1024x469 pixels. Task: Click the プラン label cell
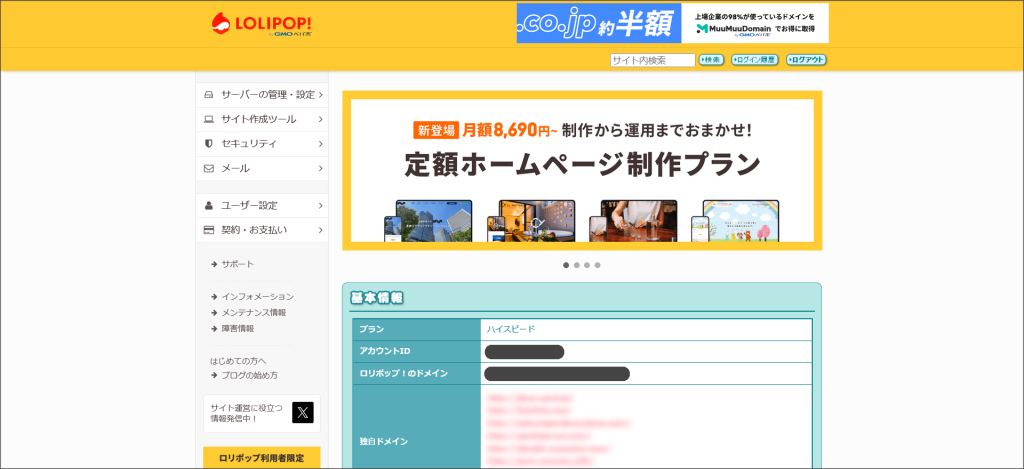point(417,329)
